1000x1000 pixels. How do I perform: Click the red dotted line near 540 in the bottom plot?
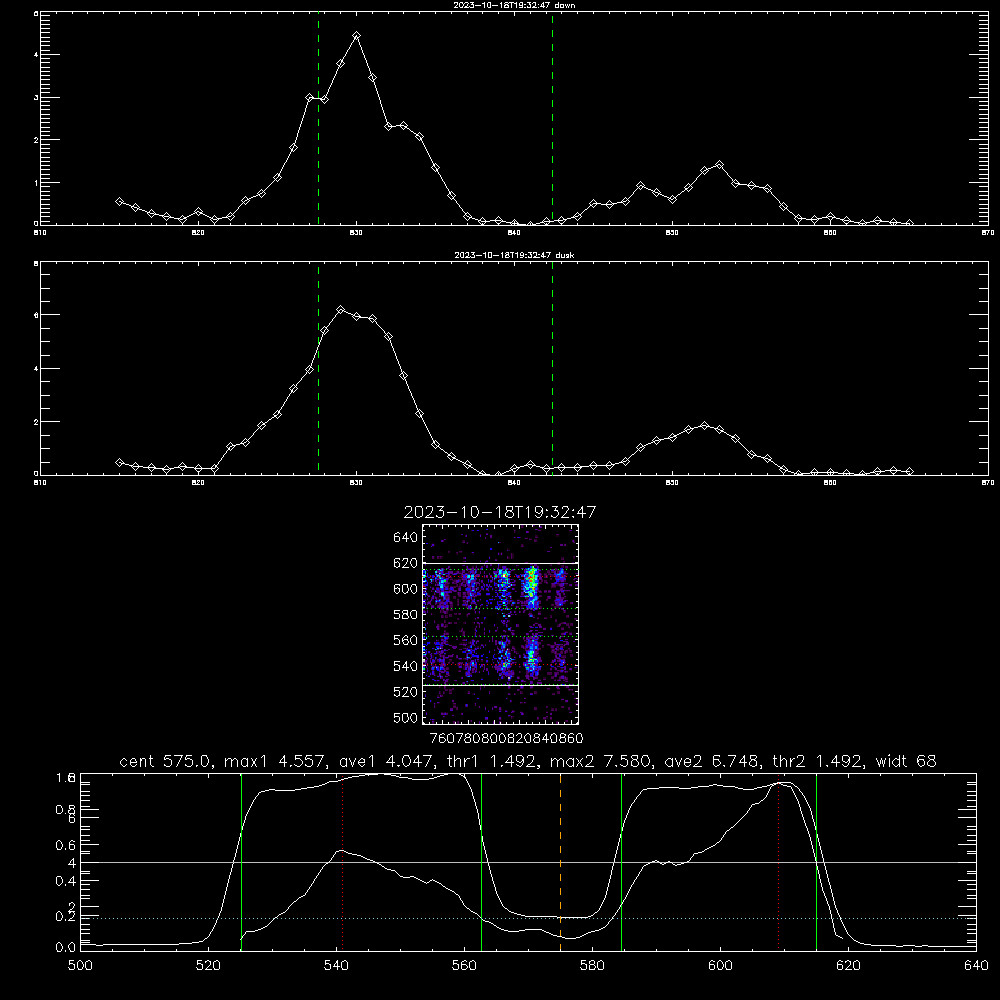[x=342, y=862]
